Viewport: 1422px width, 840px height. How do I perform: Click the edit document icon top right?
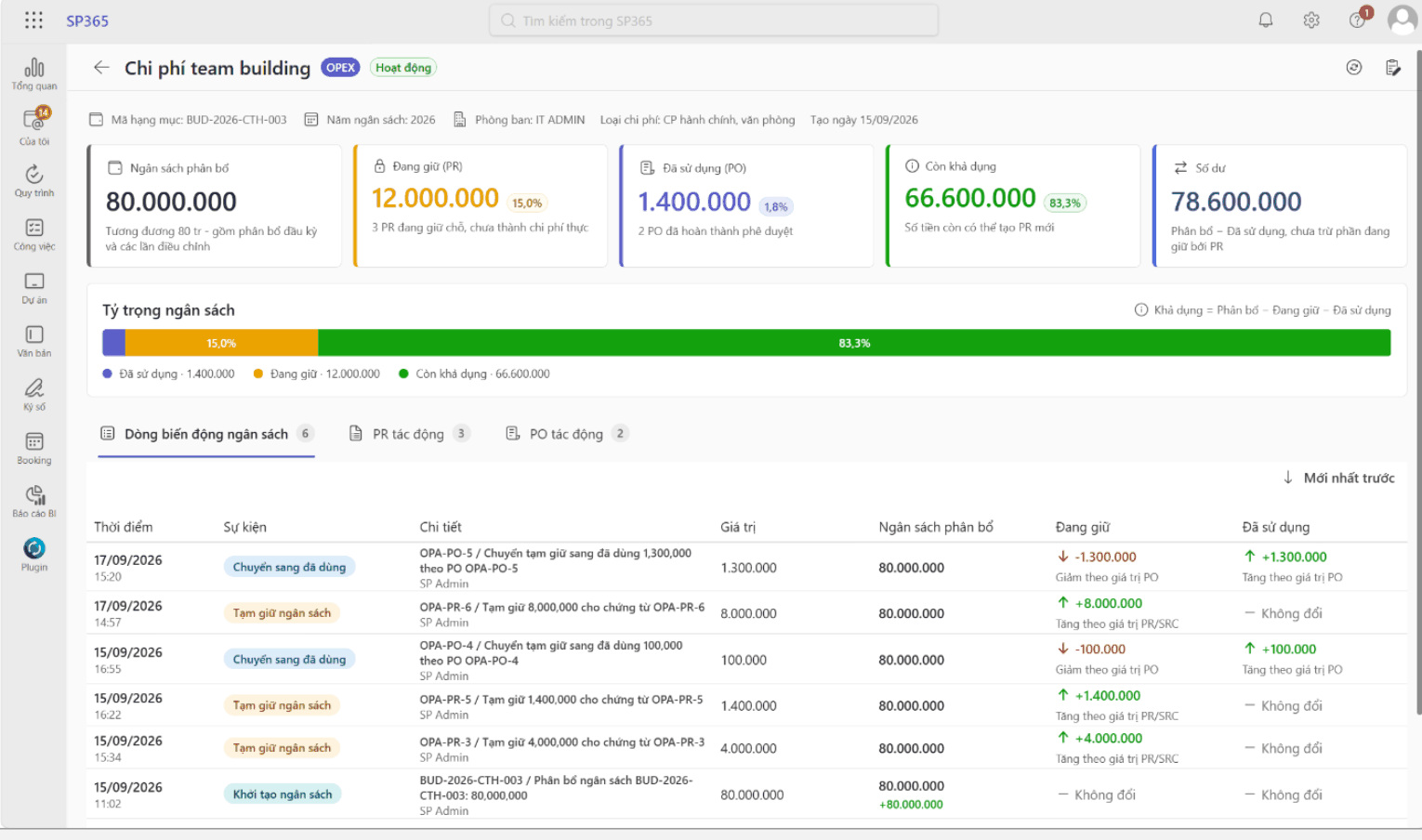(1393, 67)
